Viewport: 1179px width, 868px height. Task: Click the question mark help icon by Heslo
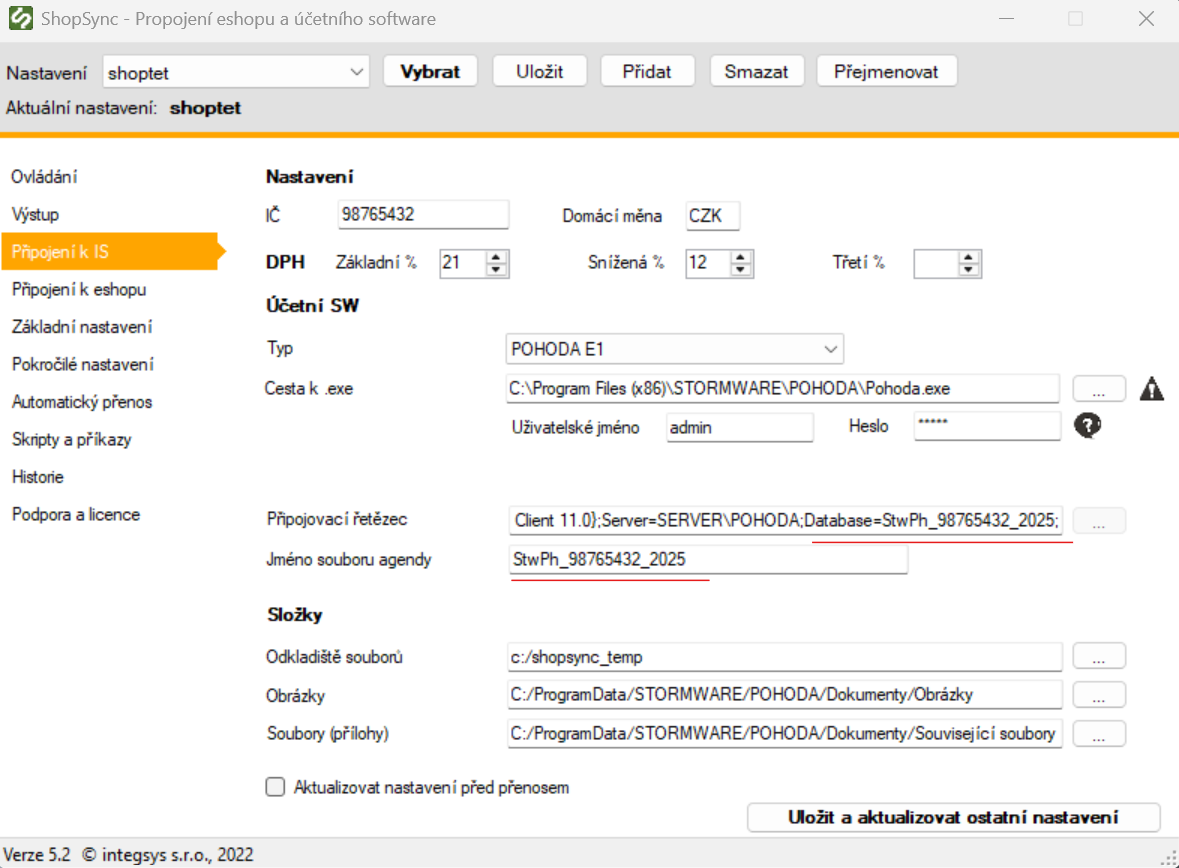pyautogui.click(x=1087, y=426)
